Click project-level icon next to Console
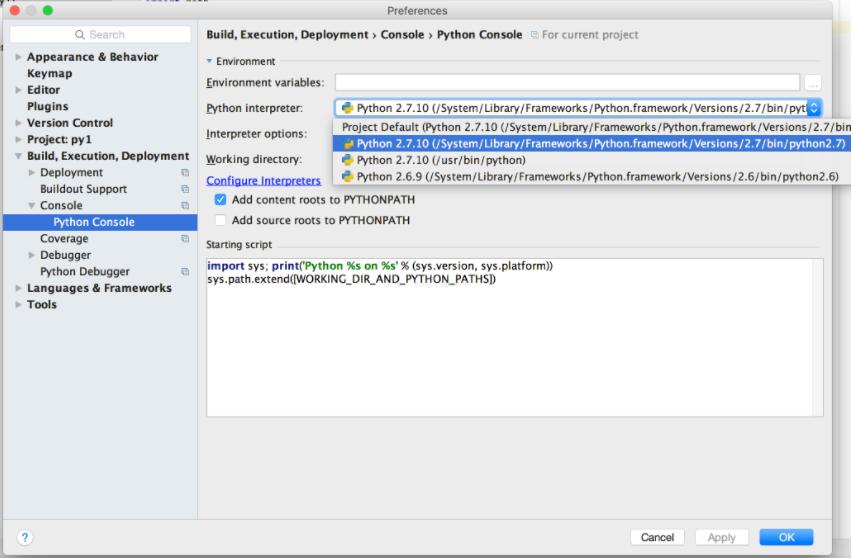853x558 pixels. coord(185,206)
